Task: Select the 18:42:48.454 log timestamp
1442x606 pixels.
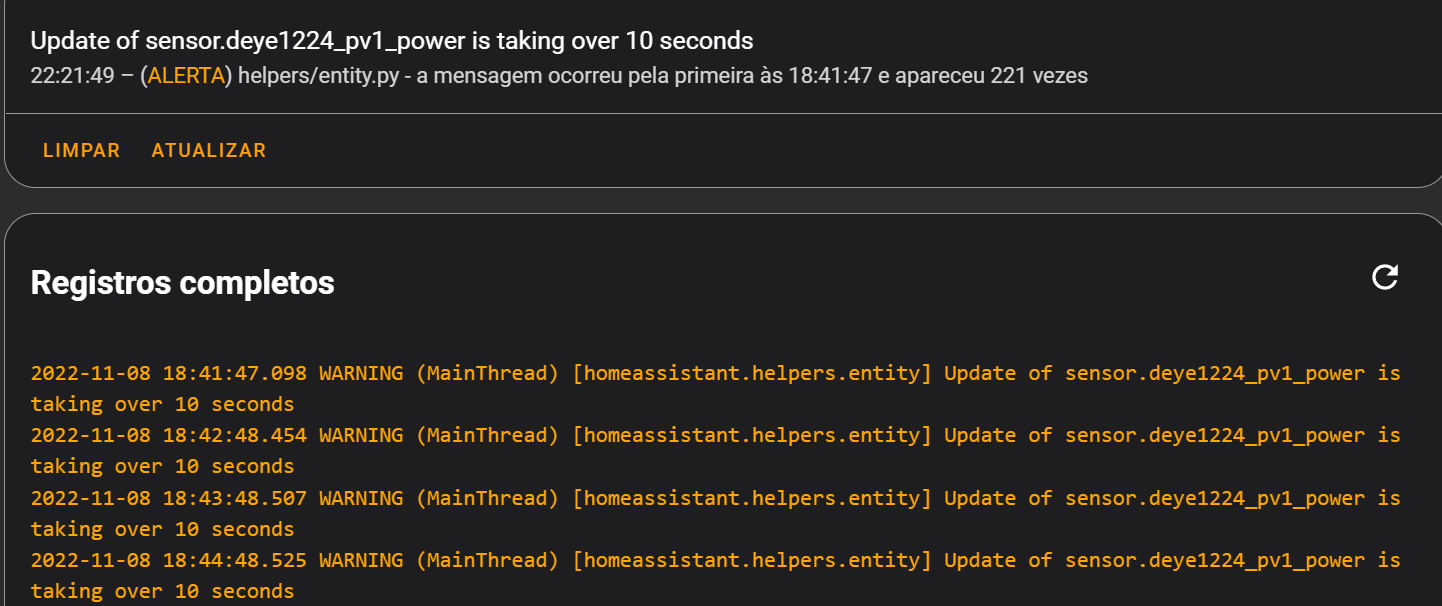Action: coord(234,435)
